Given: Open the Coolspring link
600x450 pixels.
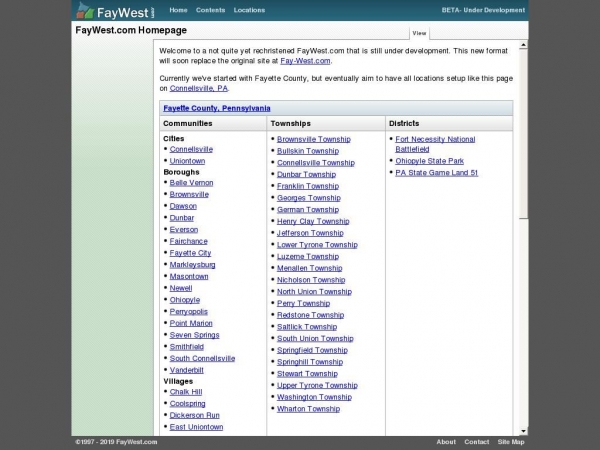Looking at the screenshot, I should (188, 404).
